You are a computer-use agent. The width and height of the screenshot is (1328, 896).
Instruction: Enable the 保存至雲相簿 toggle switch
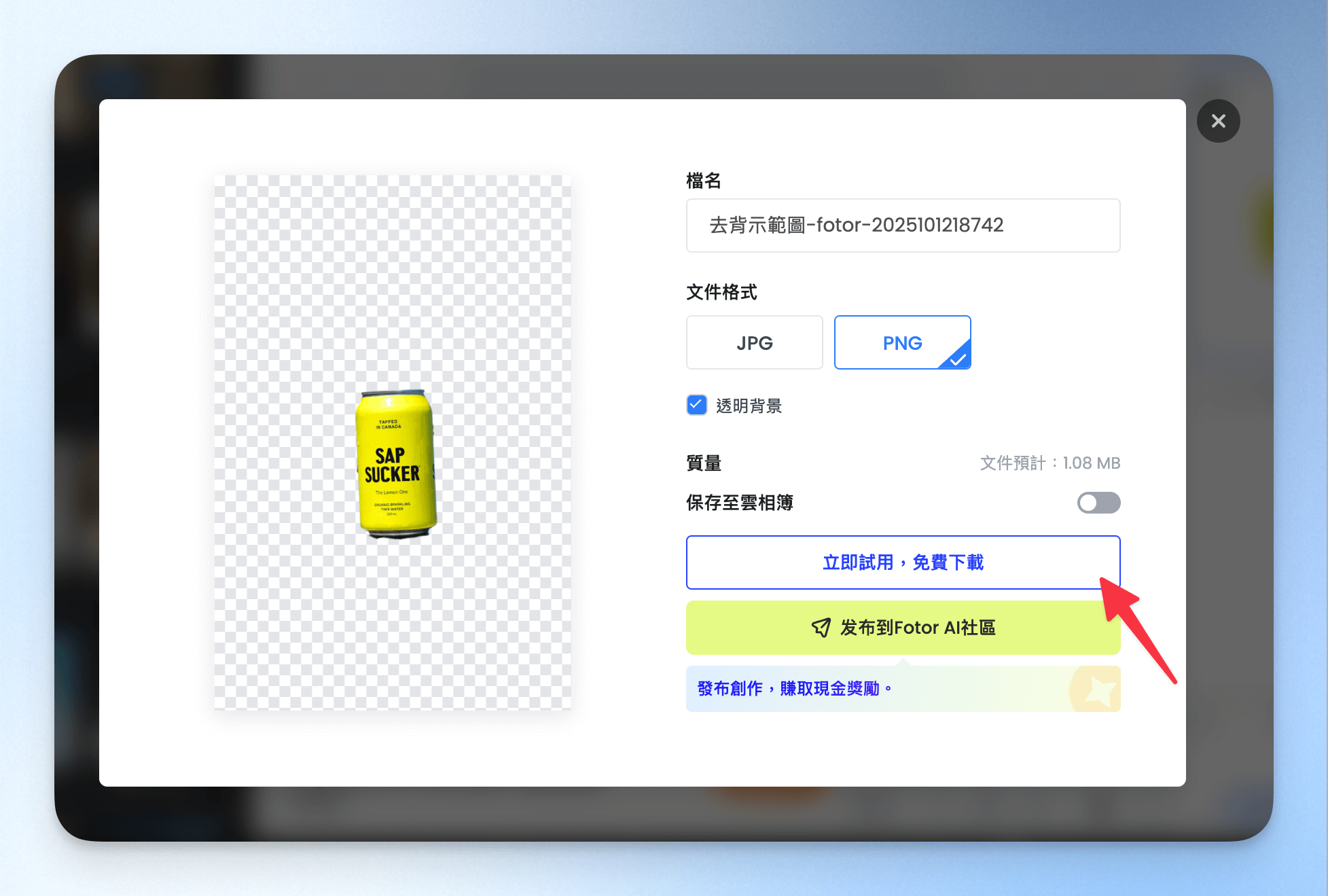click(x=1098, y=503)
